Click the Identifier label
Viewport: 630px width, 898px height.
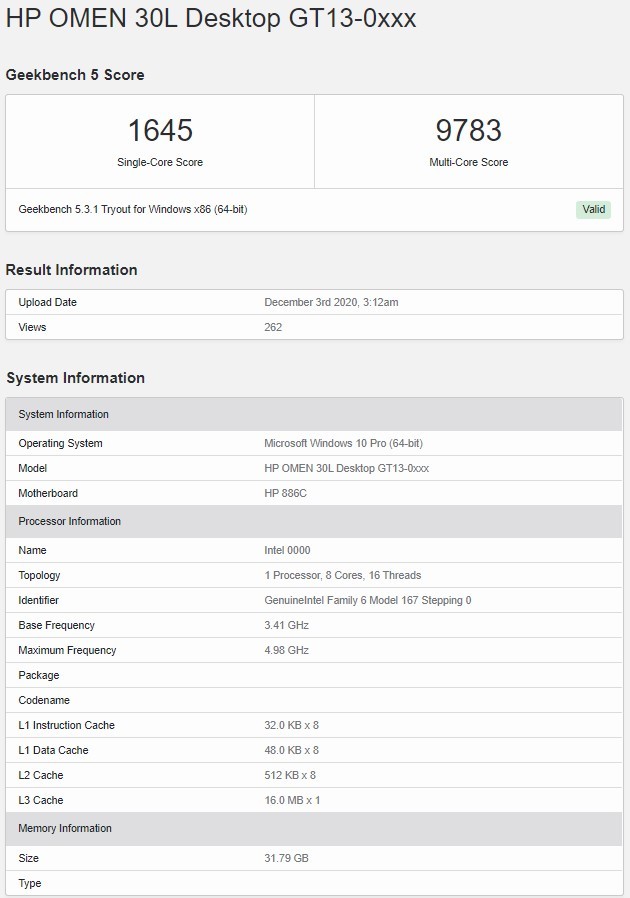click(x=38, y=600)
